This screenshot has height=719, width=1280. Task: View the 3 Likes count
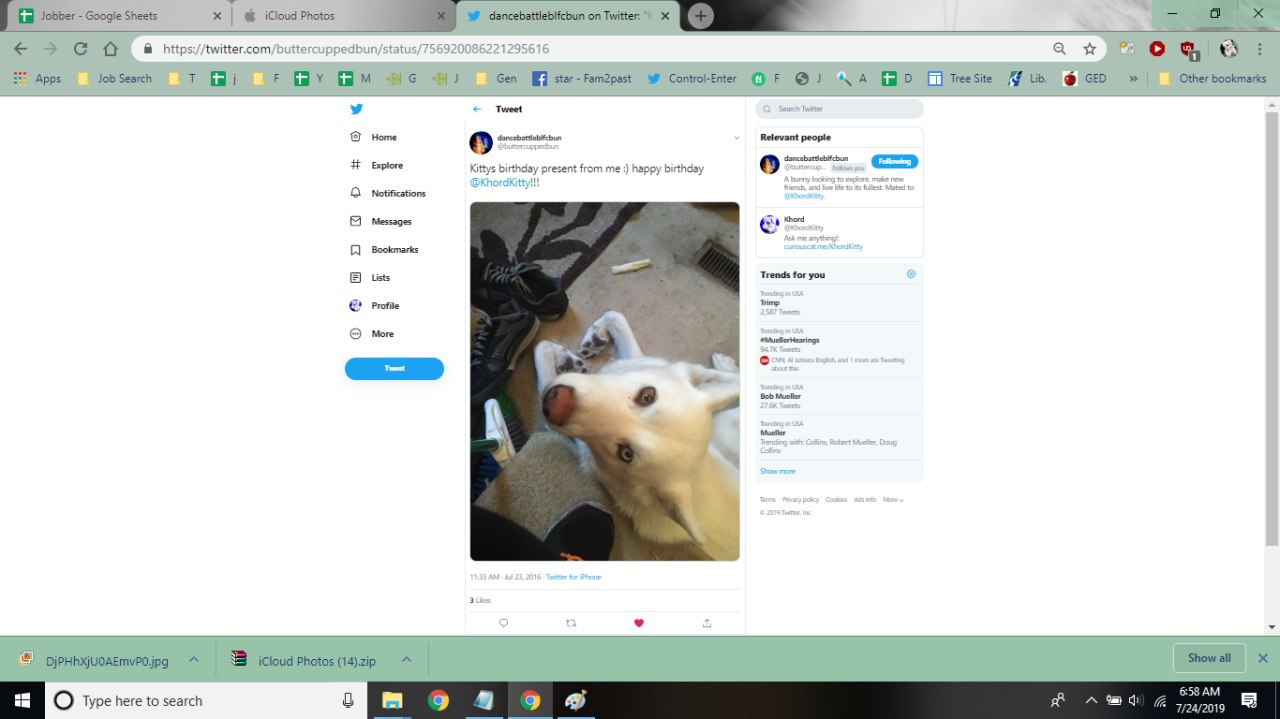point(480,600)
